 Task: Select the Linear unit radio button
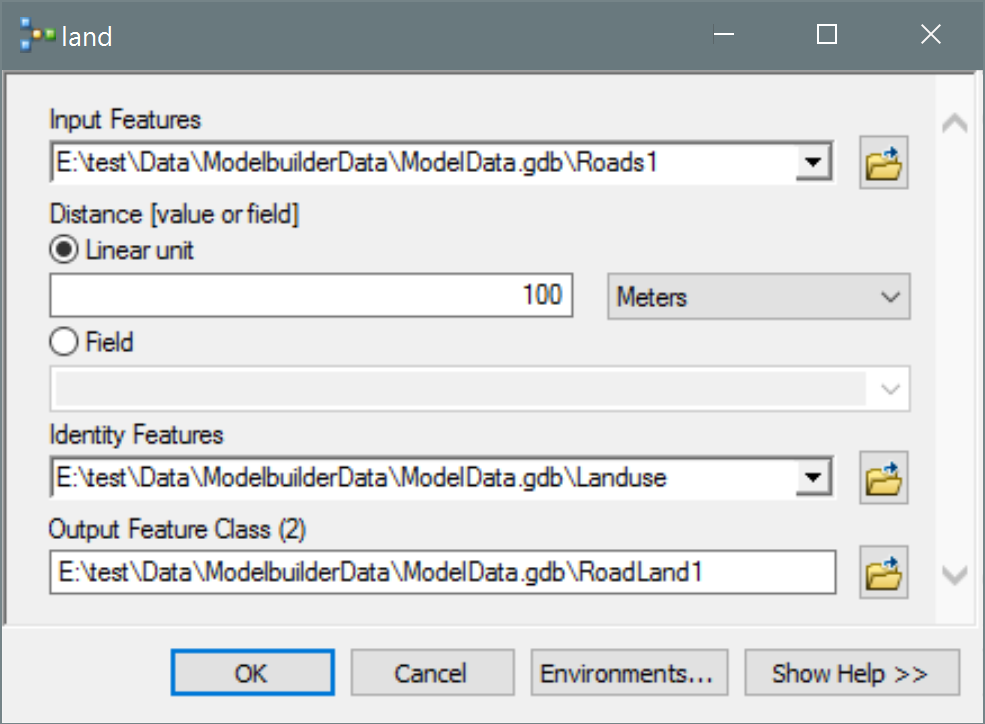click(x=63, y=251)
